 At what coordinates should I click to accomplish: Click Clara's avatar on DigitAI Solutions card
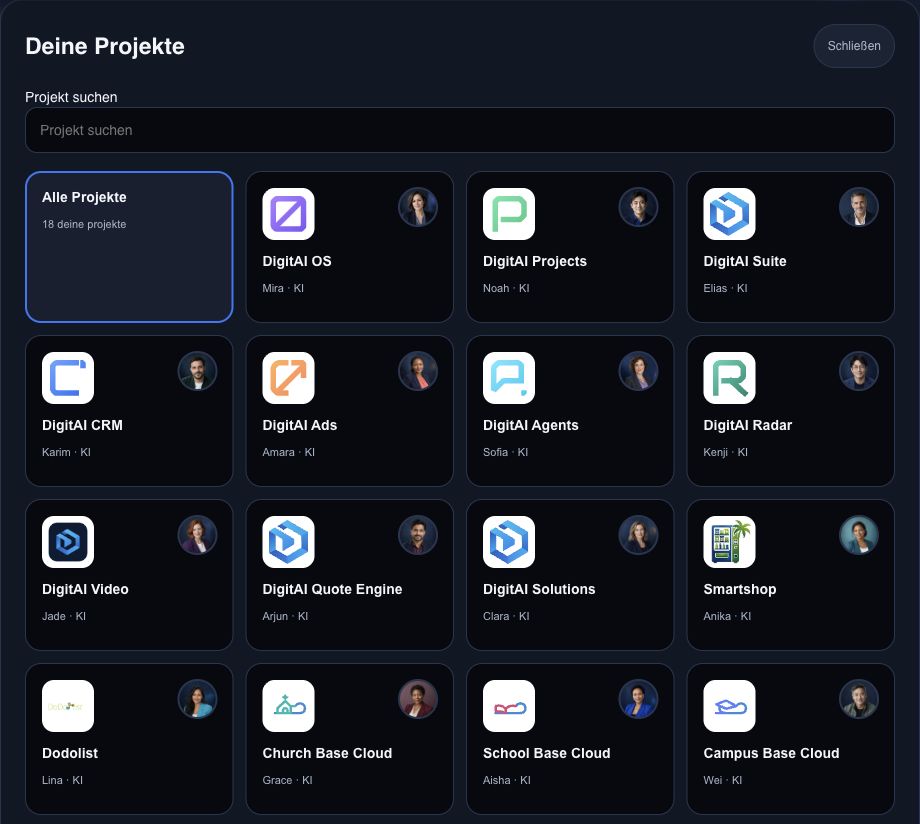[x=638, y=535]
